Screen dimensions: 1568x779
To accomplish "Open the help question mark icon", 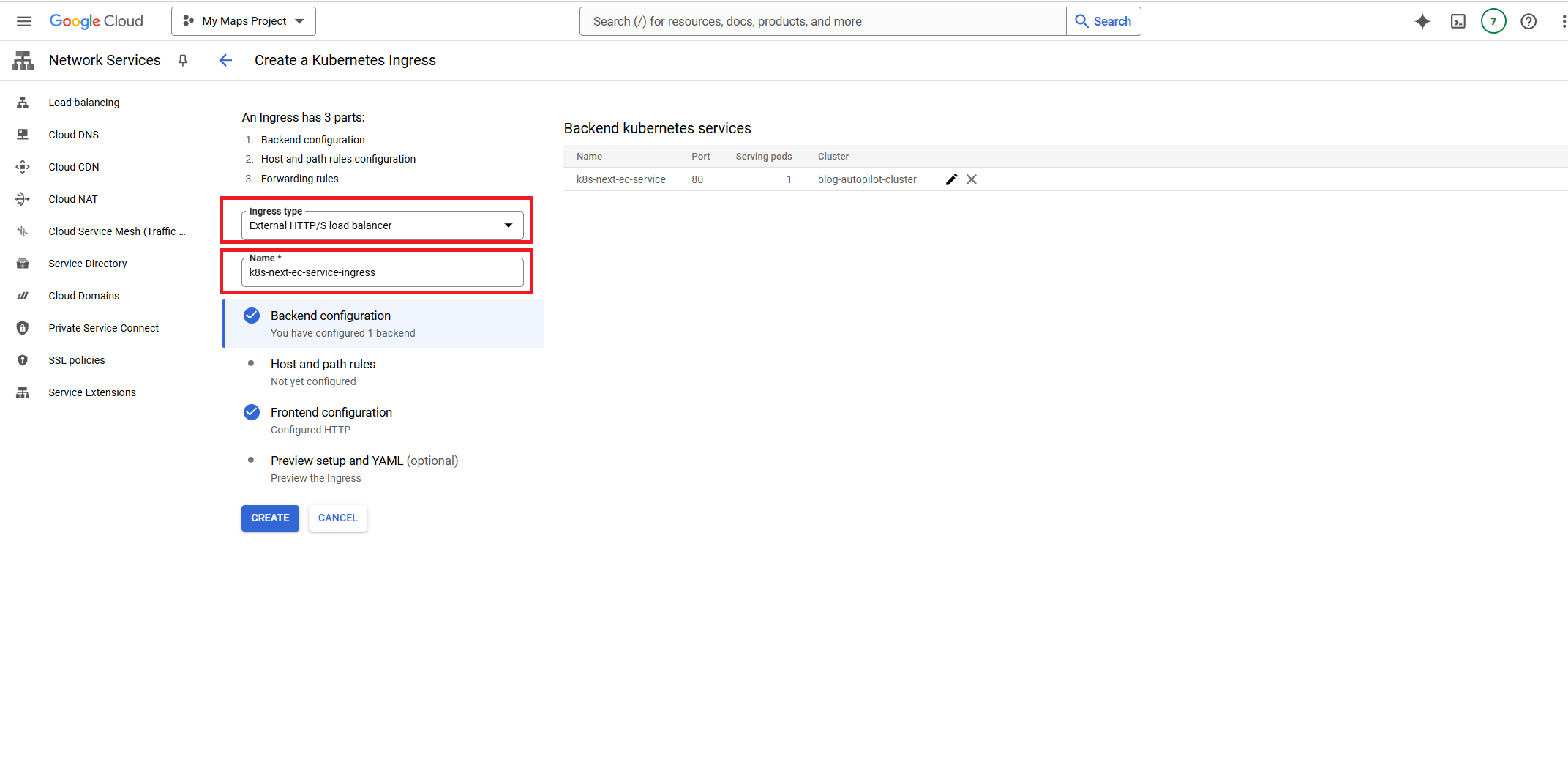I will pos(1528,21).
